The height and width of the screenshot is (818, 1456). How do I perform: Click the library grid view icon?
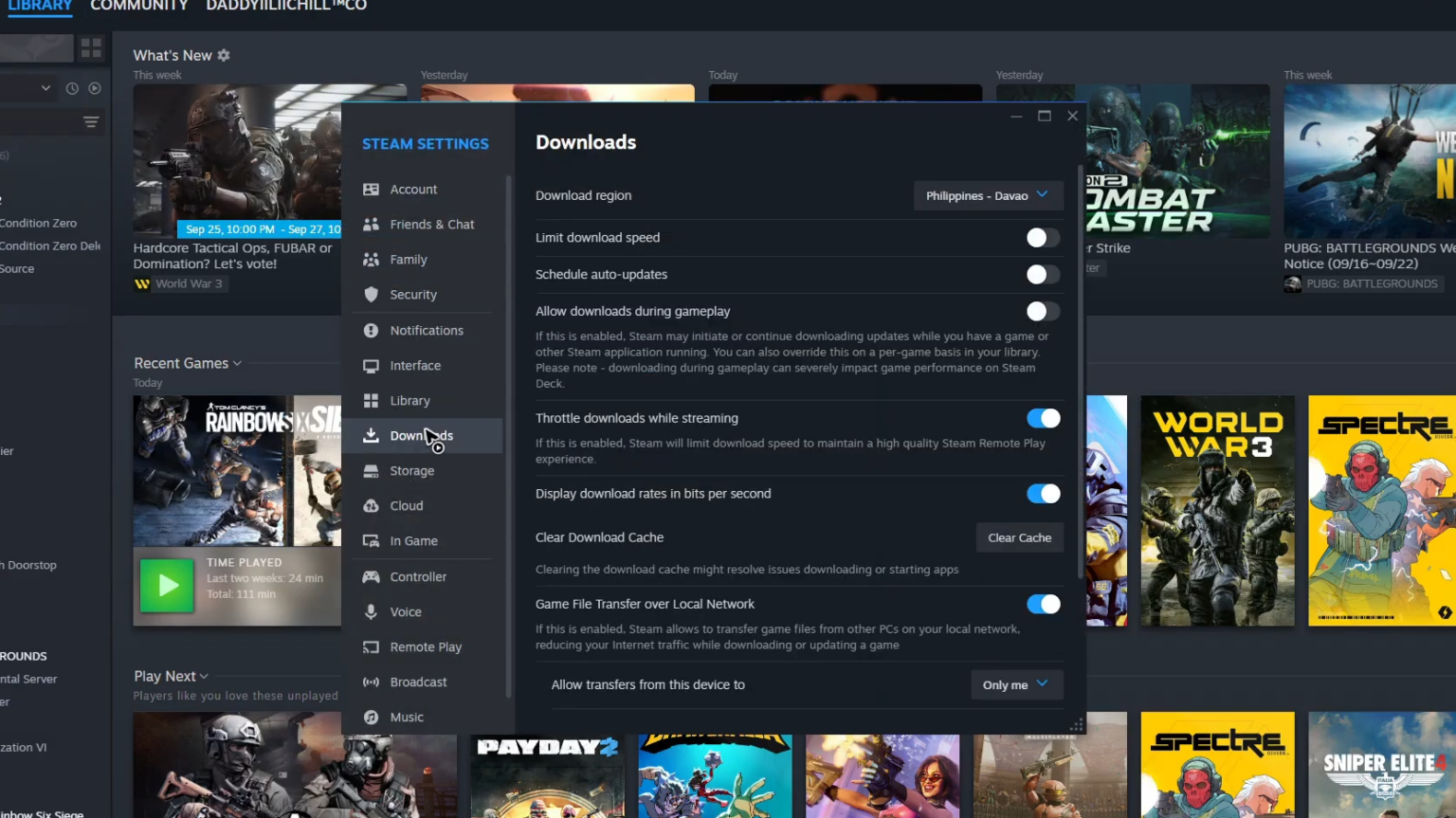[91, 47]
